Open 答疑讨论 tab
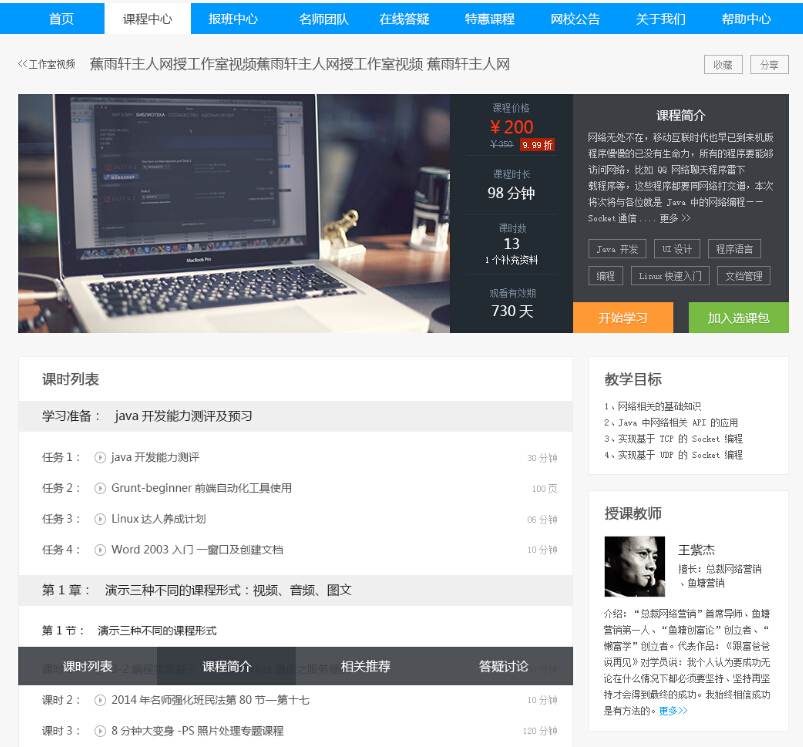The image size is (803, 747). (503, 666)
